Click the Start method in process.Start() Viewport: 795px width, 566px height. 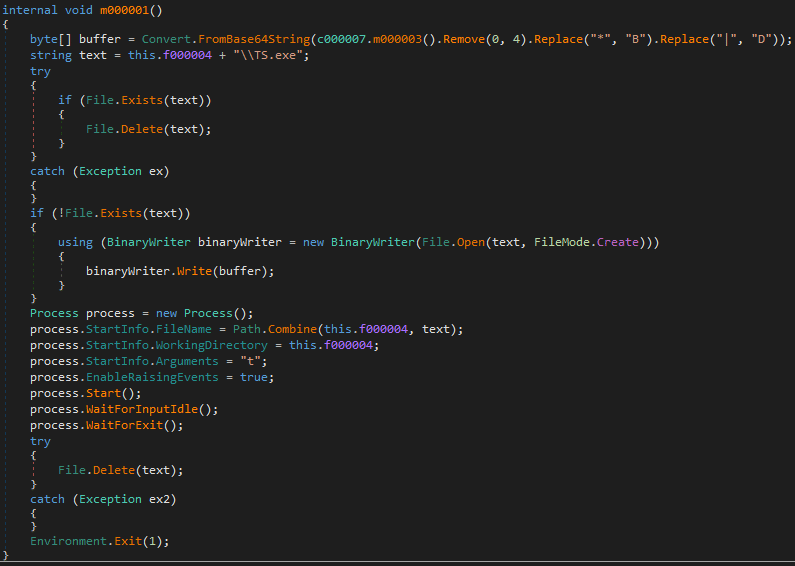[103, 393]
